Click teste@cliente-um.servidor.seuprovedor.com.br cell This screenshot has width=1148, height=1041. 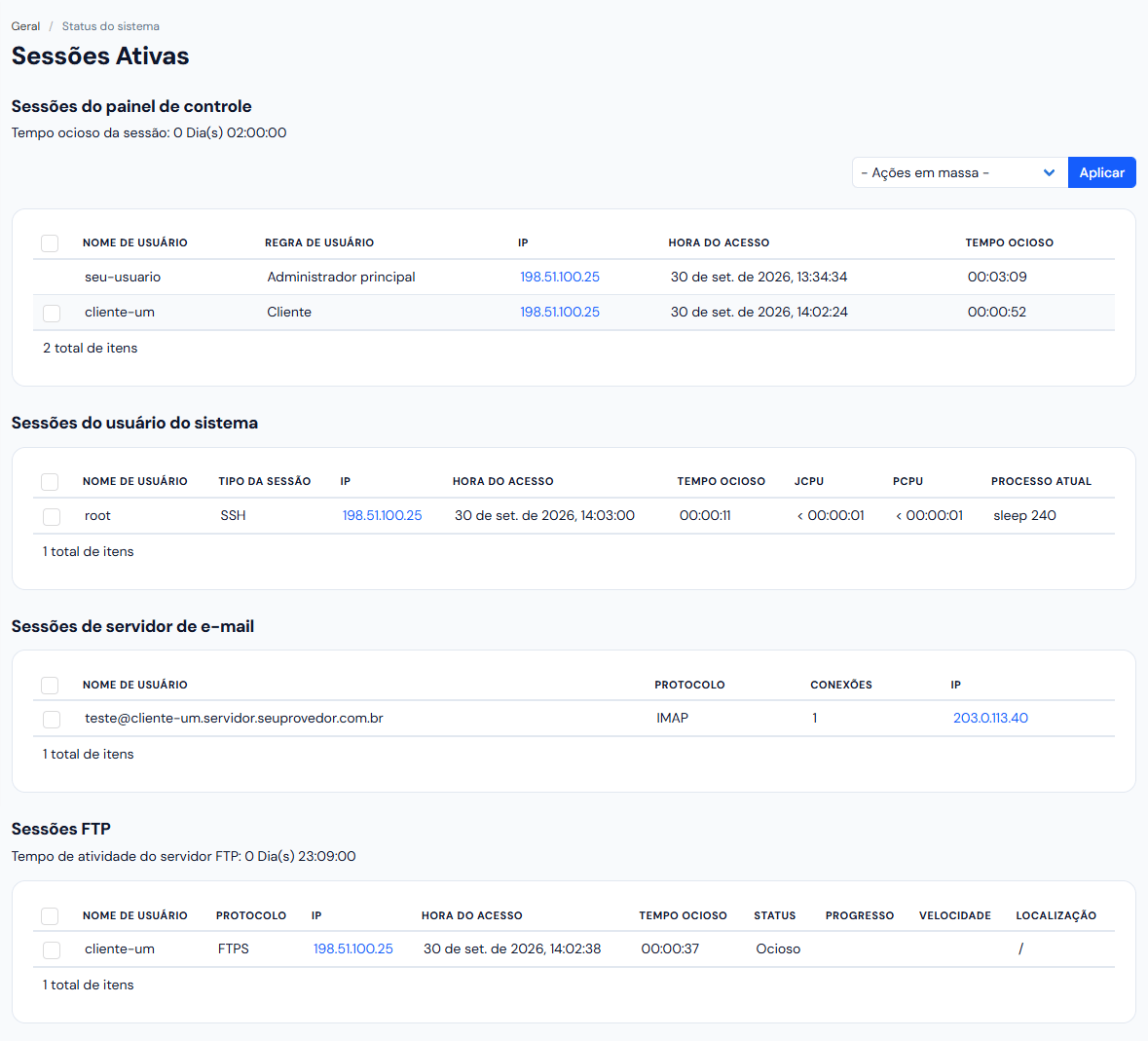[x=234, y=718]
